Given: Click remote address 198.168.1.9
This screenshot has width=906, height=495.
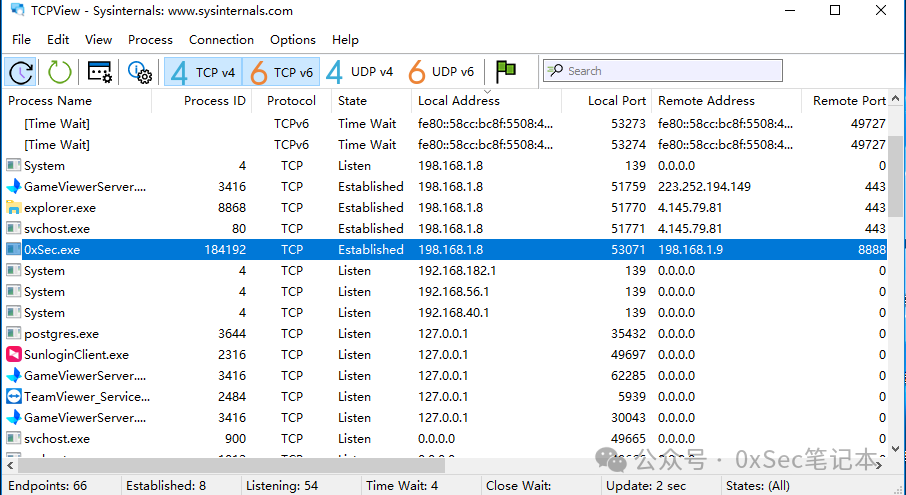Looking at the screenshot, I should pos(690,250).
